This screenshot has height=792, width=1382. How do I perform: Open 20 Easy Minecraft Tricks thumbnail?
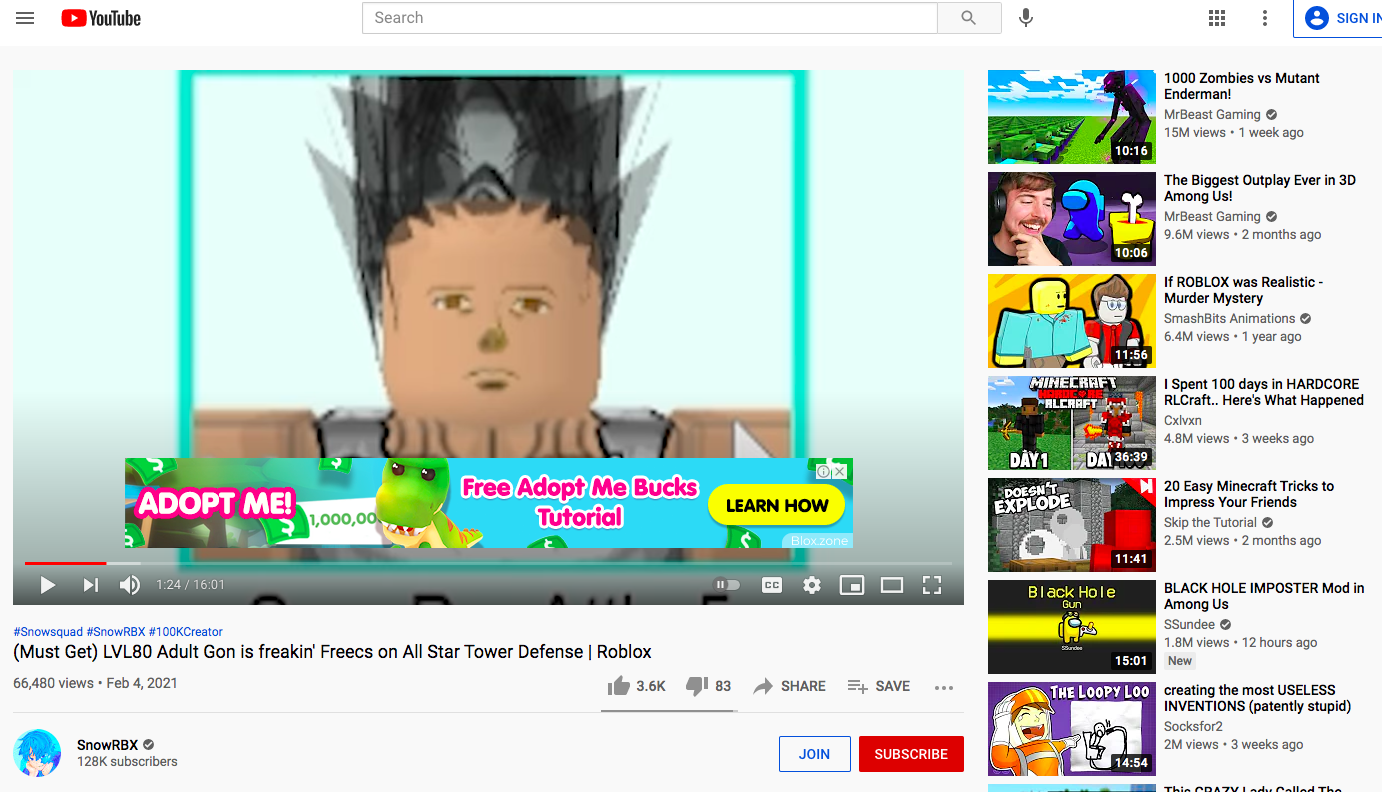[x=1072, y=525]
